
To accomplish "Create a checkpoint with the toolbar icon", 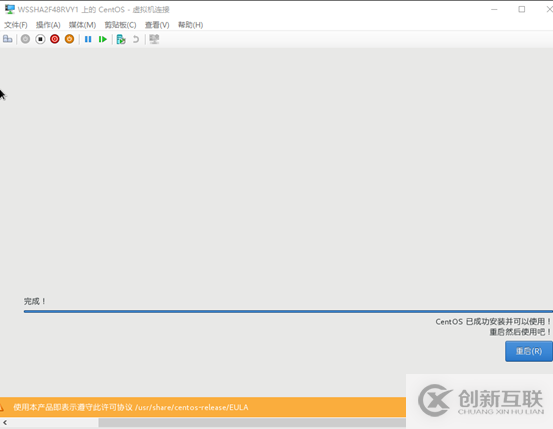I will [121, 39].
